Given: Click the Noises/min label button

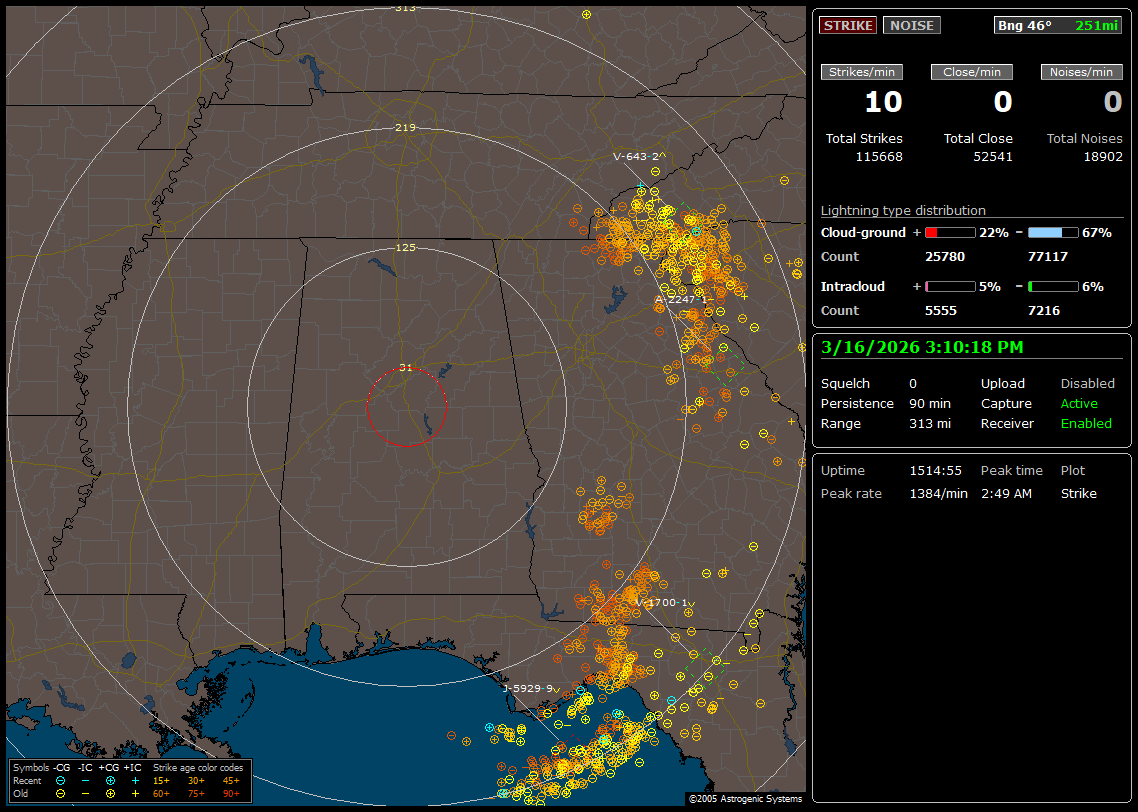Looking at the screenshot, I should click(x=1081, y=72).
